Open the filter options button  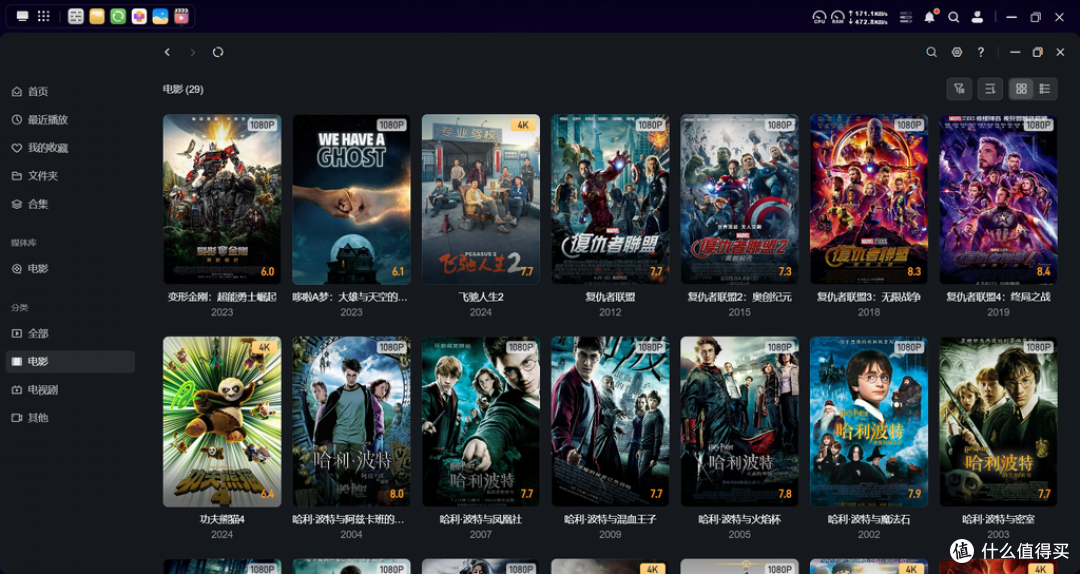959,88
